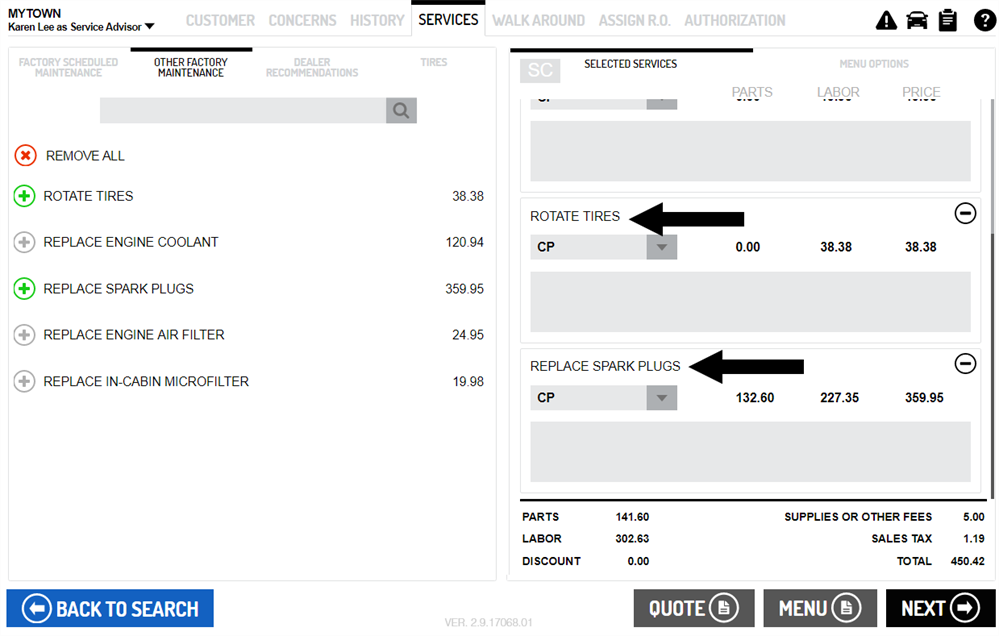Open the Rotate Tires CP pay type dropdown

coord(661,247)
